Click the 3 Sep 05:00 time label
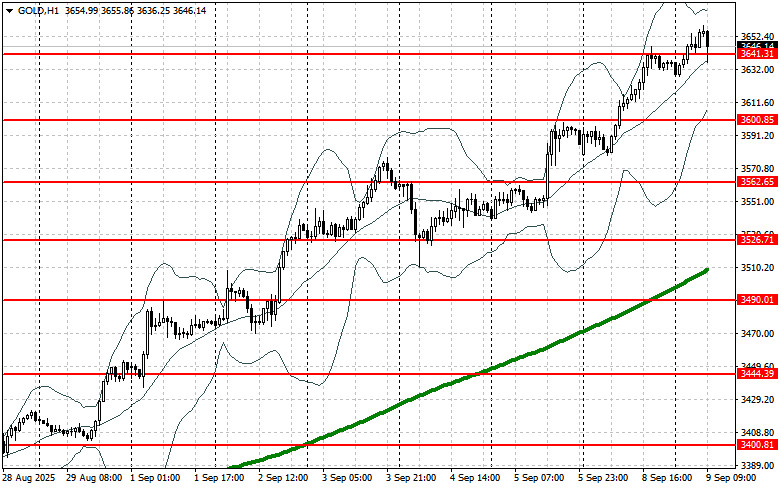The image size is (781, 489). point(347,478)
